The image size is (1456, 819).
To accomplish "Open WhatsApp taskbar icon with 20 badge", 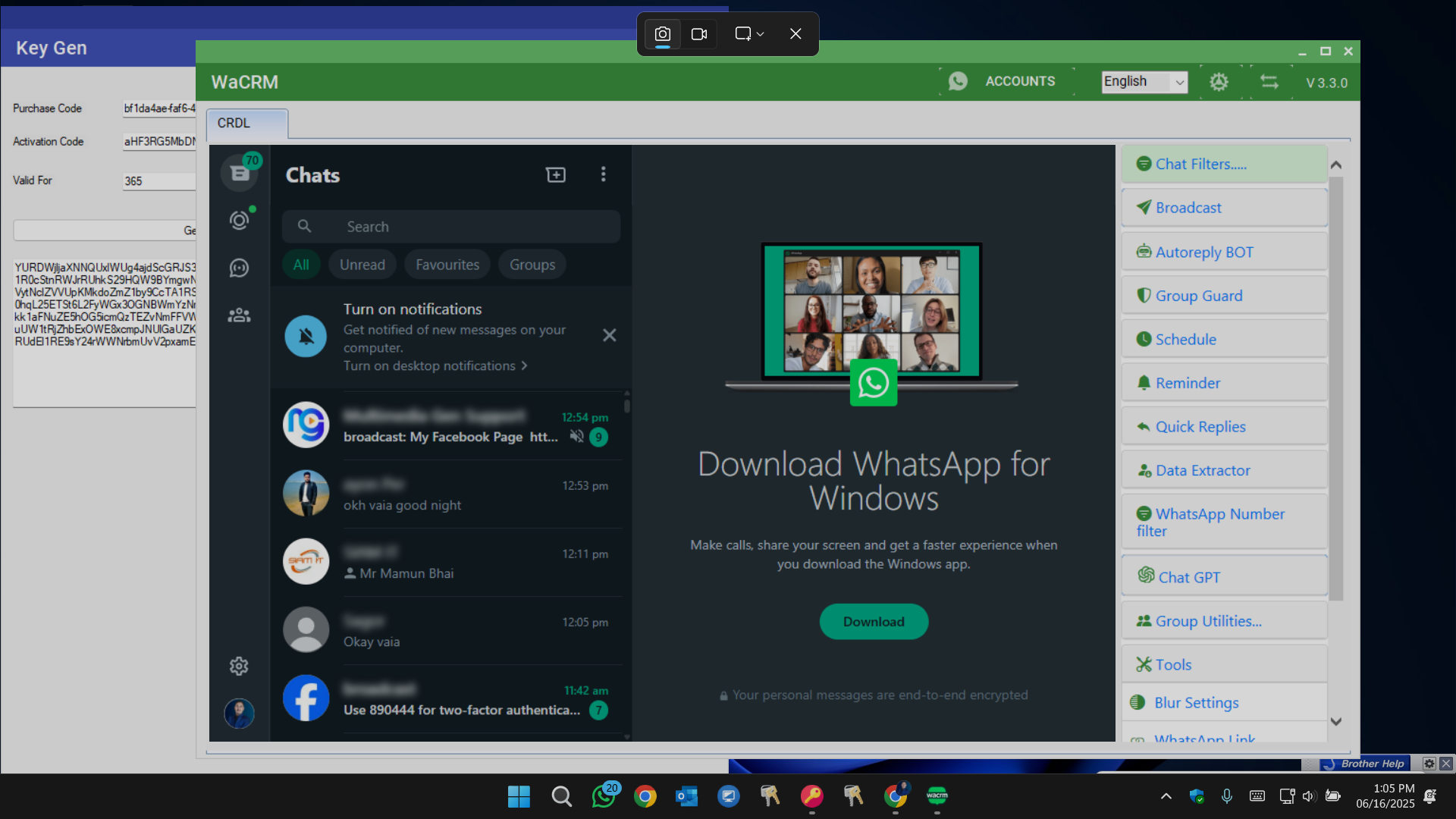I will 604,796.
